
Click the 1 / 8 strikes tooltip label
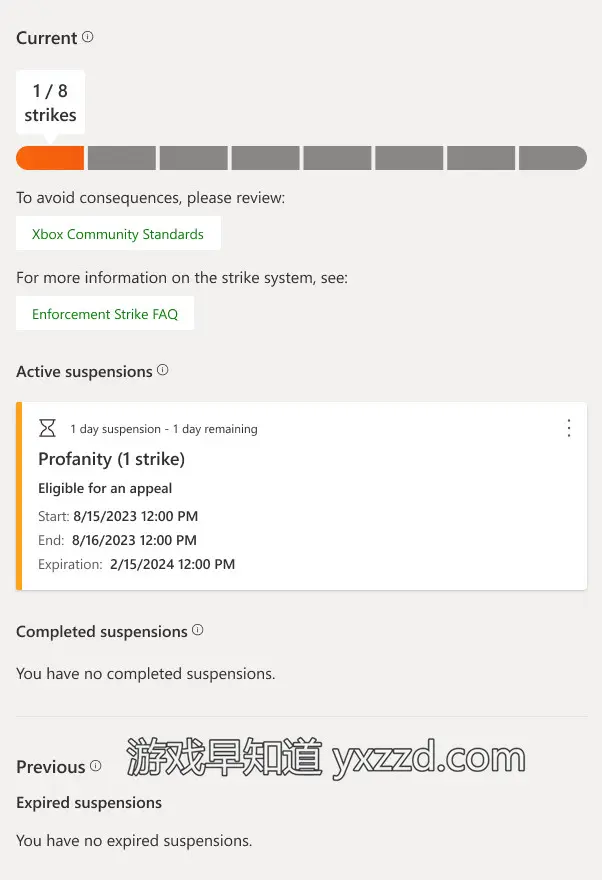tap(50, 103)
